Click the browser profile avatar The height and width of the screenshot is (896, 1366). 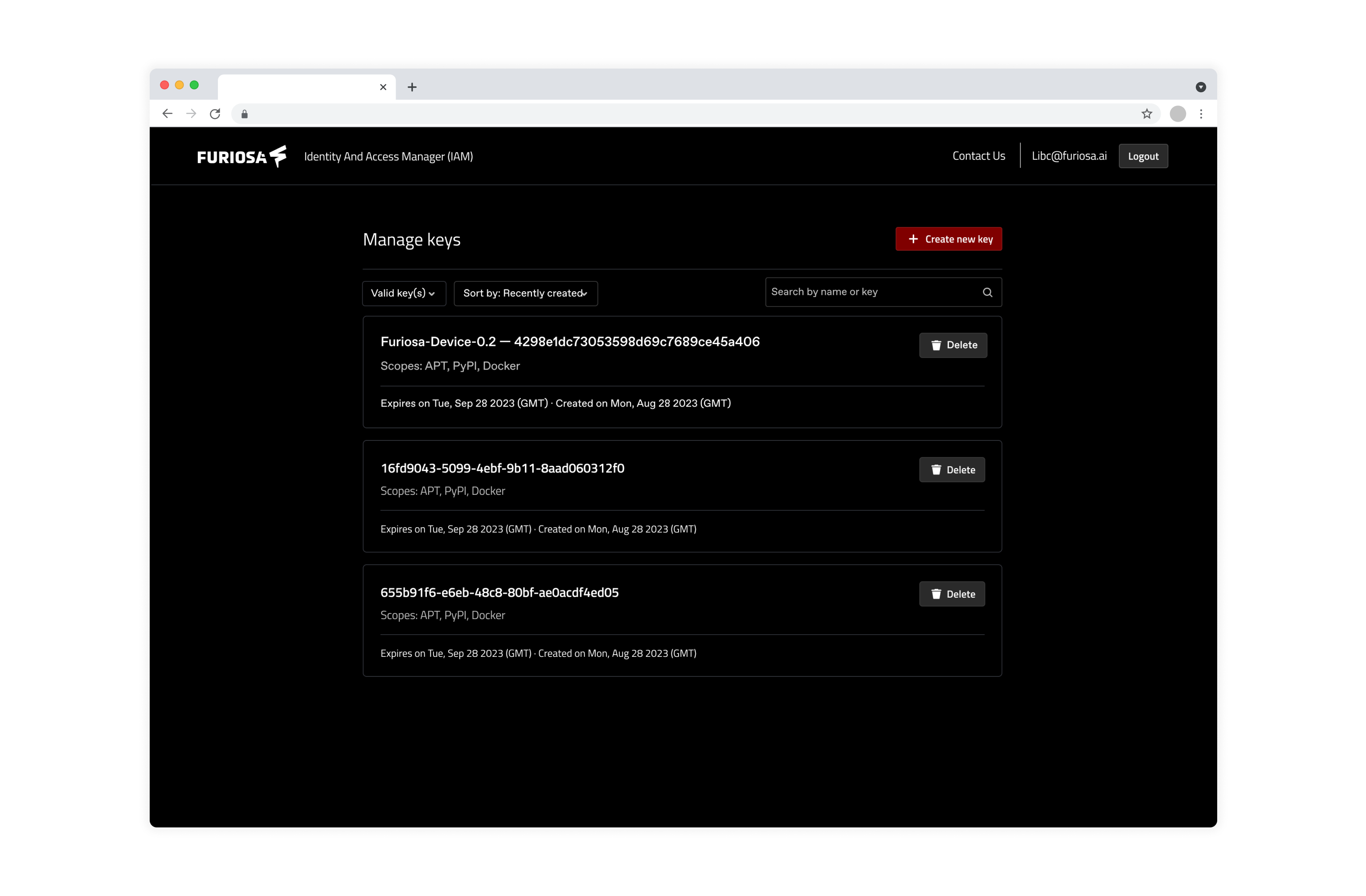(1178, 114)
